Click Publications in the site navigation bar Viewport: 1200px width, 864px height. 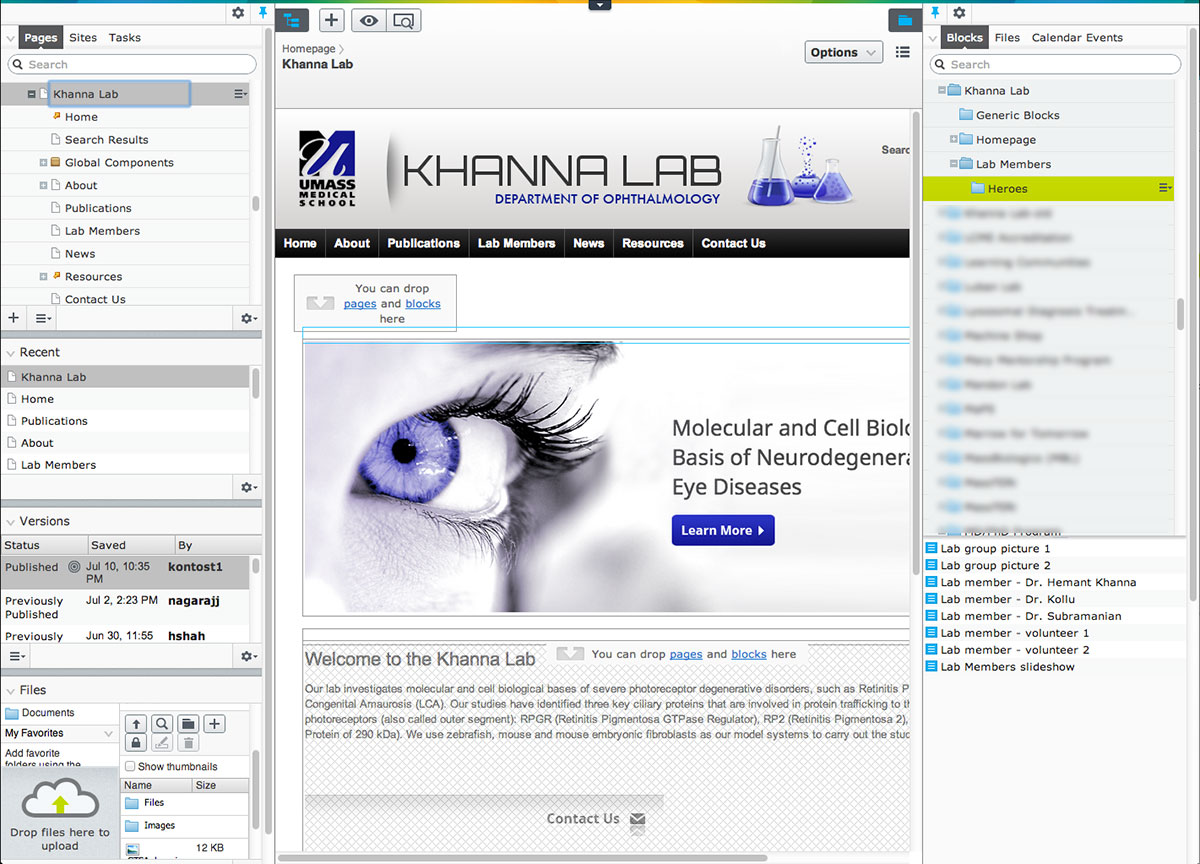pyautogui.click(x=423, y=243)
